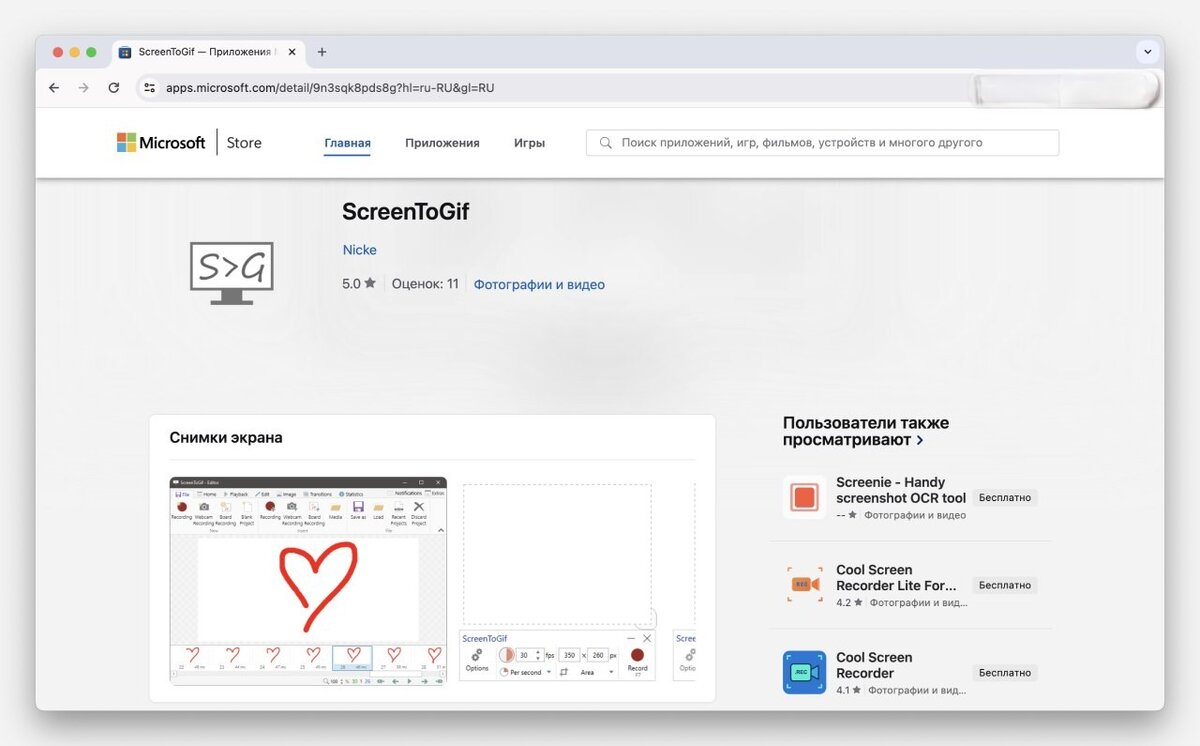Viewport: 1200px width, 746px height.
Task: Click the Оценок: 11 ratings count
Action: (425, 284)
